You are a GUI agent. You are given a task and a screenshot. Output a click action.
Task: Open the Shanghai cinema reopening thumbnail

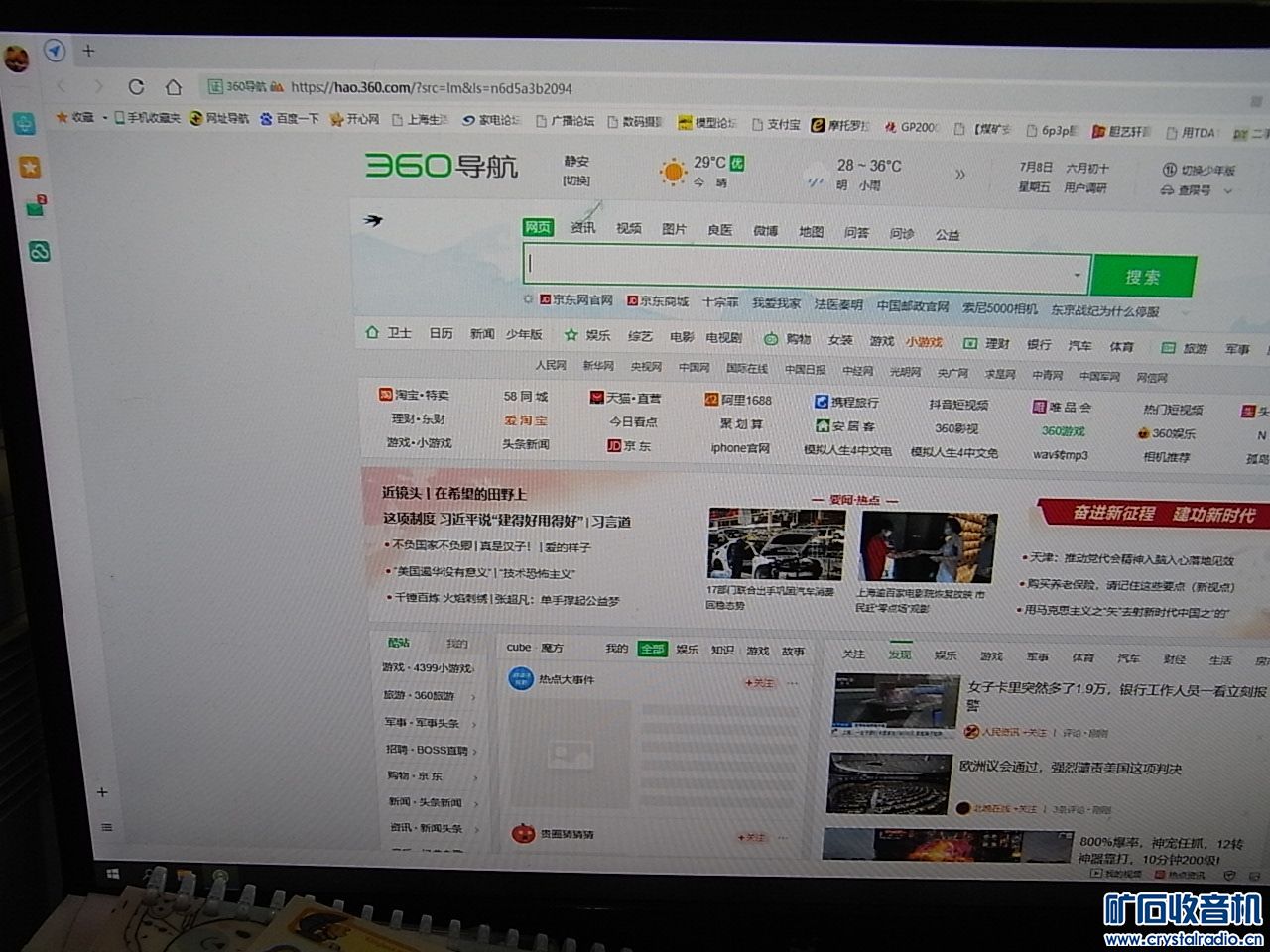pyautogui.click(x=928, y=548)
